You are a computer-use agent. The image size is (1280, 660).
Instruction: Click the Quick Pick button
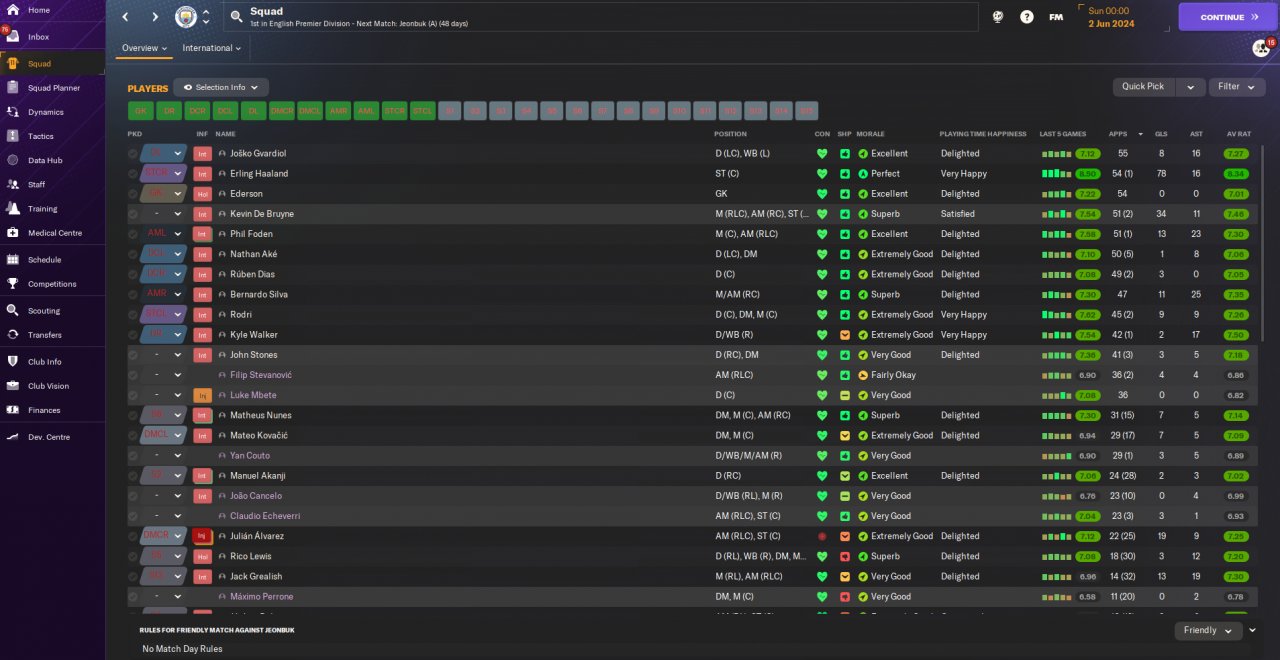click(x=1143, y=87)
